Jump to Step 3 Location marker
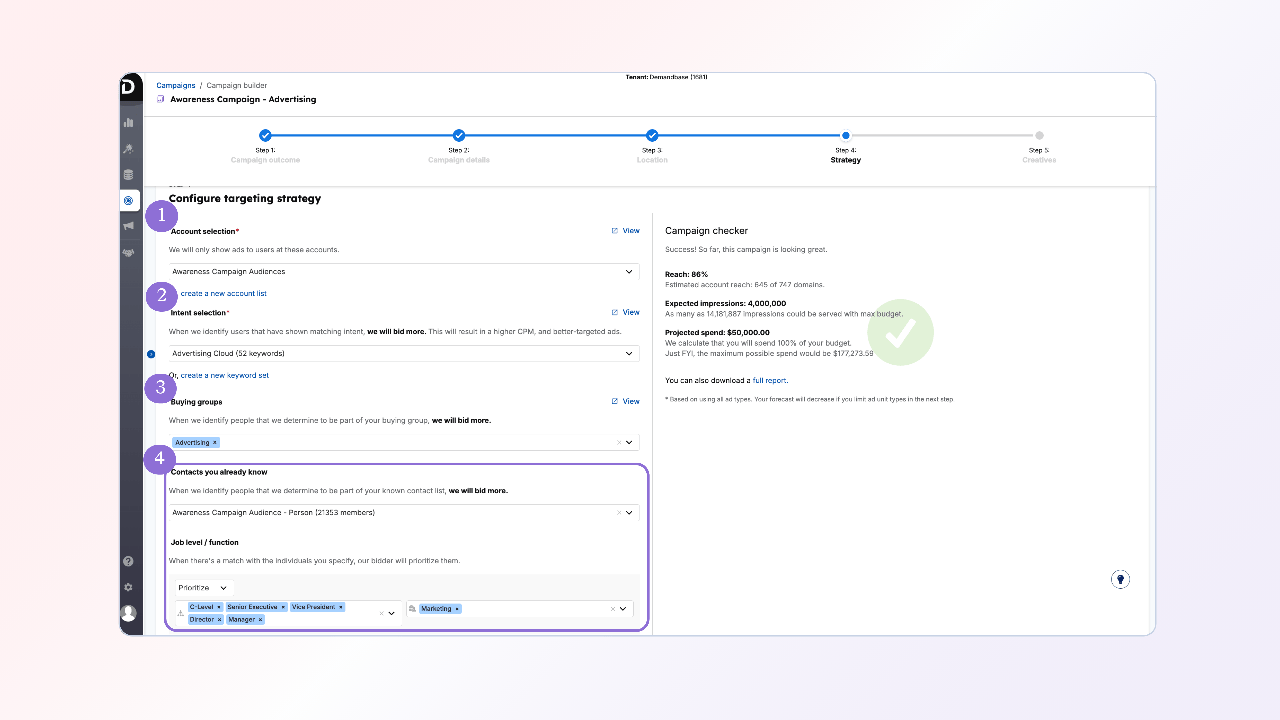 pos(652,136)
